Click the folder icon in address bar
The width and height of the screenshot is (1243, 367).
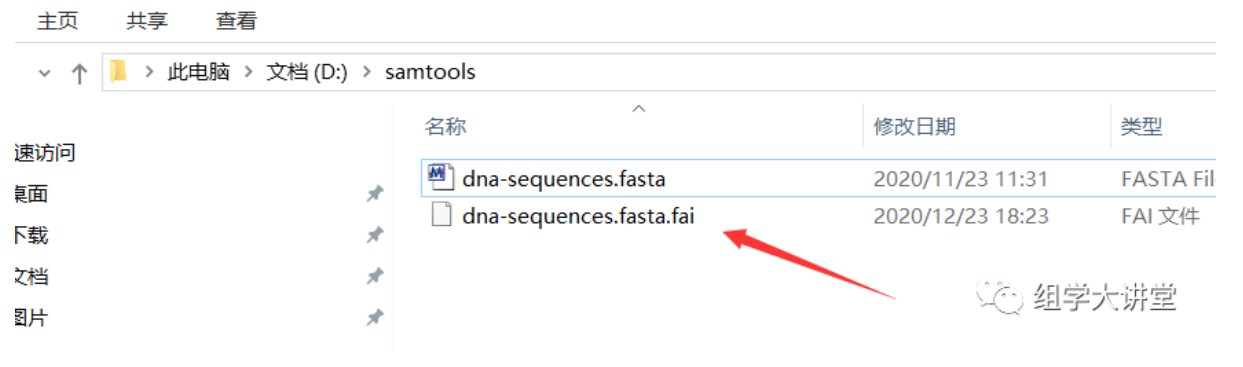[x=120, y=72]
